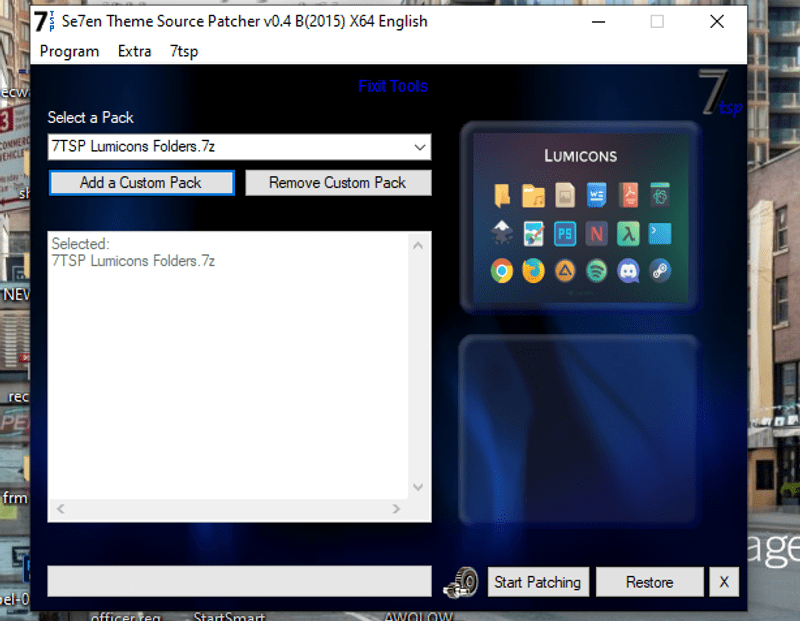
Task: Click the Fixit Tools link
Action: coord(393,87)
